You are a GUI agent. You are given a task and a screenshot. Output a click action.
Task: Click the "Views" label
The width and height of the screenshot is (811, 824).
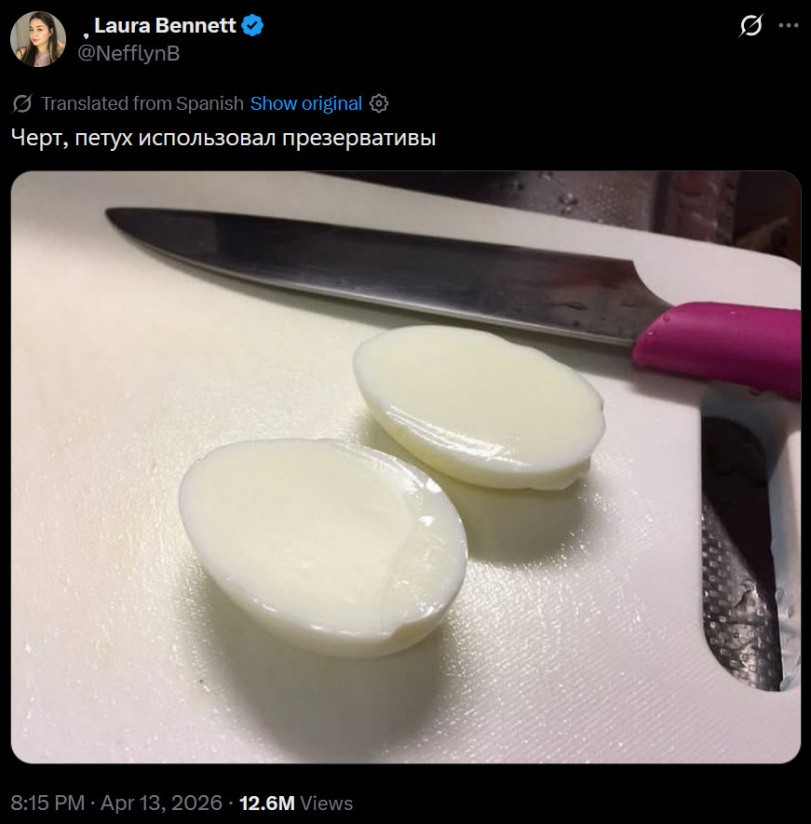(x=327, y=802)
